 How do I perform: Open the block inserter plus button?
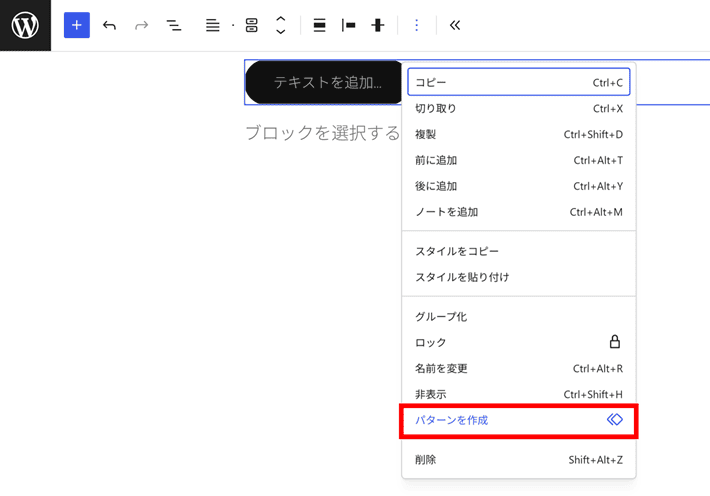(x=77, y=25)
